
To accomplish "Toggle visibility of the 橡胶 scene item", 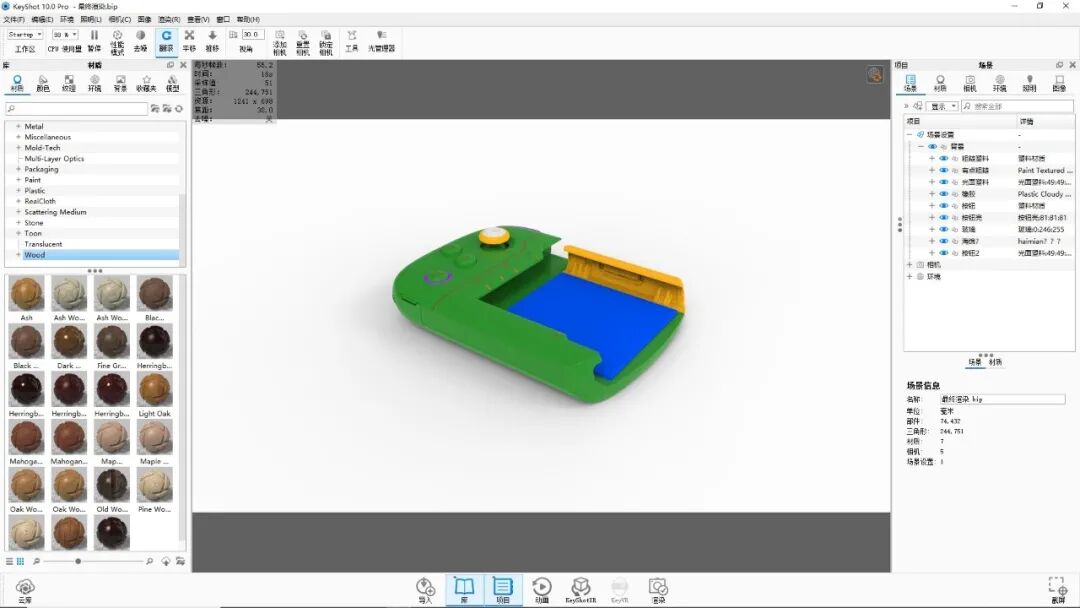I will pyautogui.click(x=942, y=194).
